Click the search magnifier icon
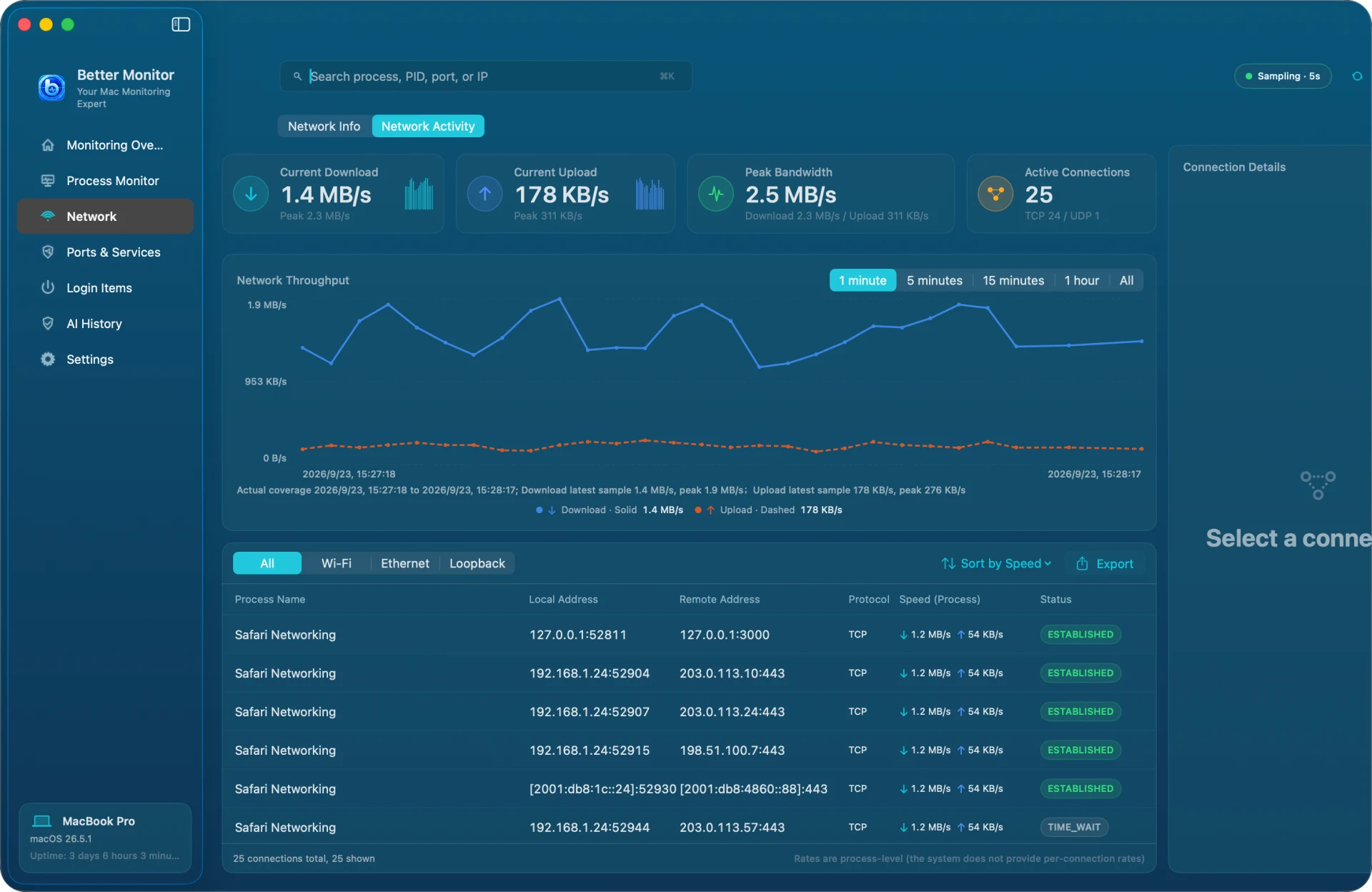Screen dimensions: 1372x892 (x=297, y=76)
